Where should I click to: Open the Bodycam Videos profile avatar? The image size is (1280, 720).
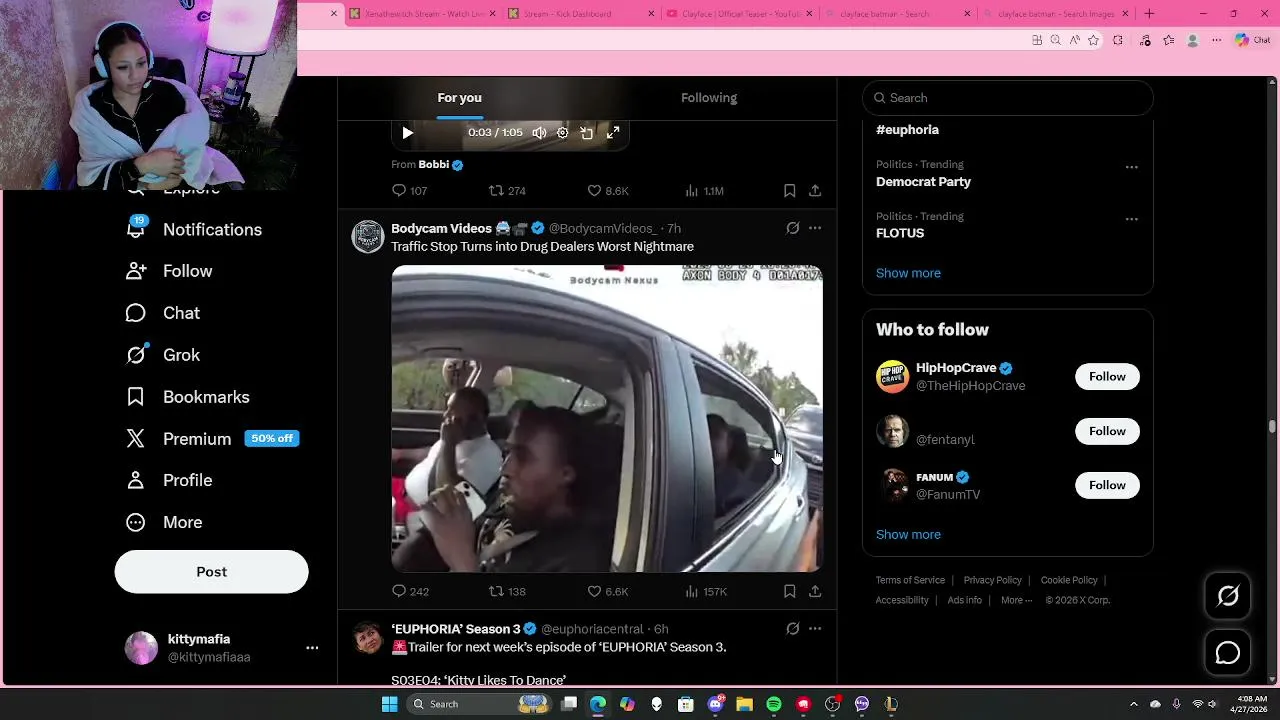click(368, 237)
